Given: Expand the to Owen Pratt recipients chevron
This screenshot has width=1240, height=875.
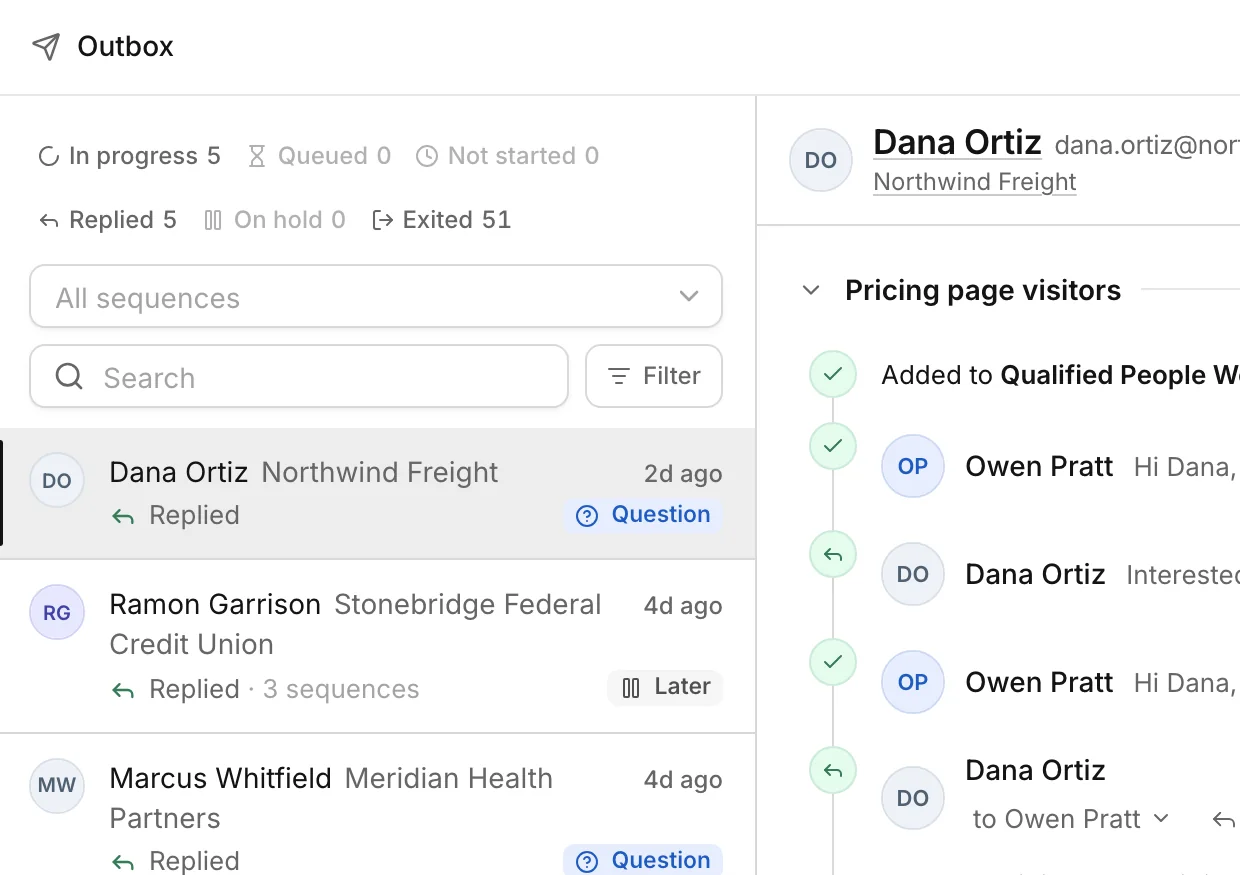Looking at the screenshot, I should coord(1161,818).
